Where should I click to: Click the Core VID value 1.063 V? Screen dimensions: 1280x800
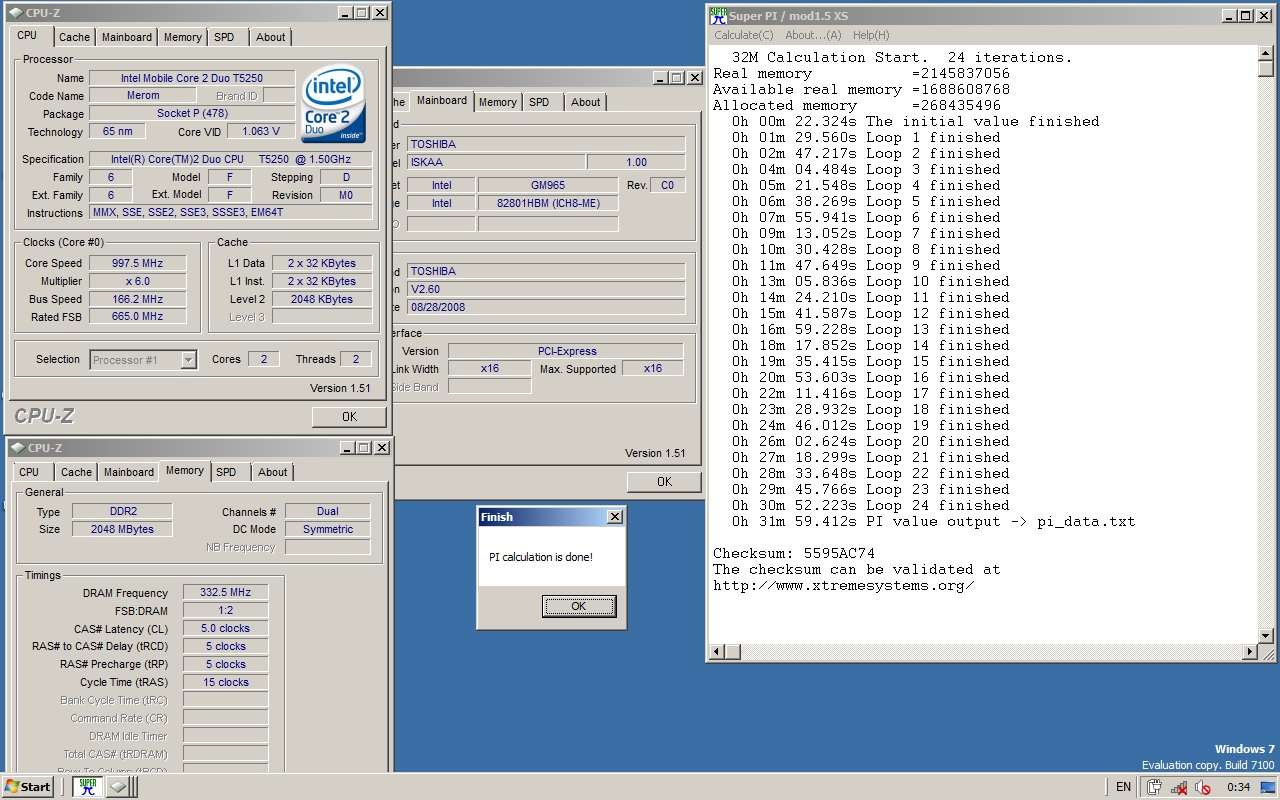coord(261,132)
